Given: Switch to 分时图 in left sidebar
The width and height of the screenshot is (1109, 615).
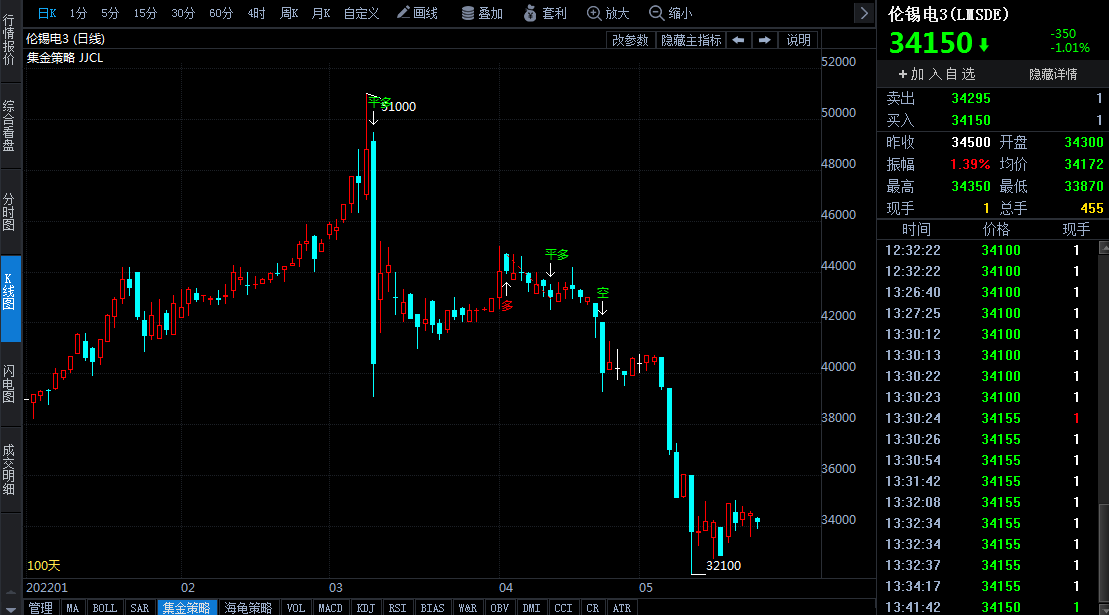Looking at the screenshot, I should coord(9,212).
